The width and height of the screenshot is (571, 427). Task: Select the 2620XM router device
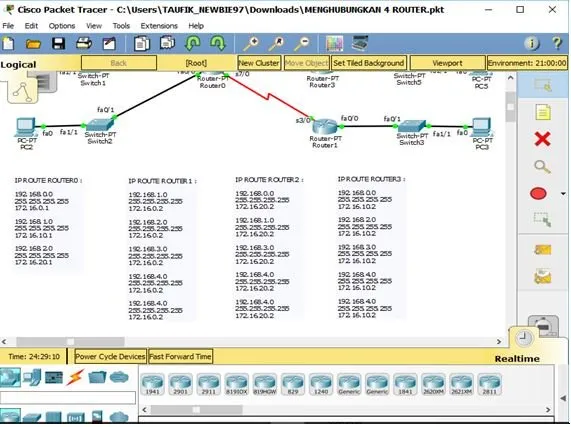point(433,384)
